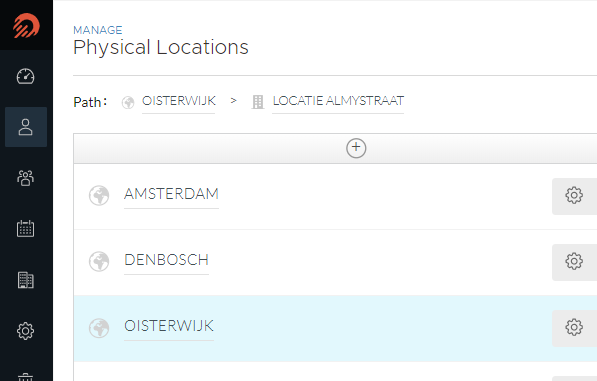Open AMSTERDAM location link
This screenshot has height=381, width=597.
[x=171, y=194]
